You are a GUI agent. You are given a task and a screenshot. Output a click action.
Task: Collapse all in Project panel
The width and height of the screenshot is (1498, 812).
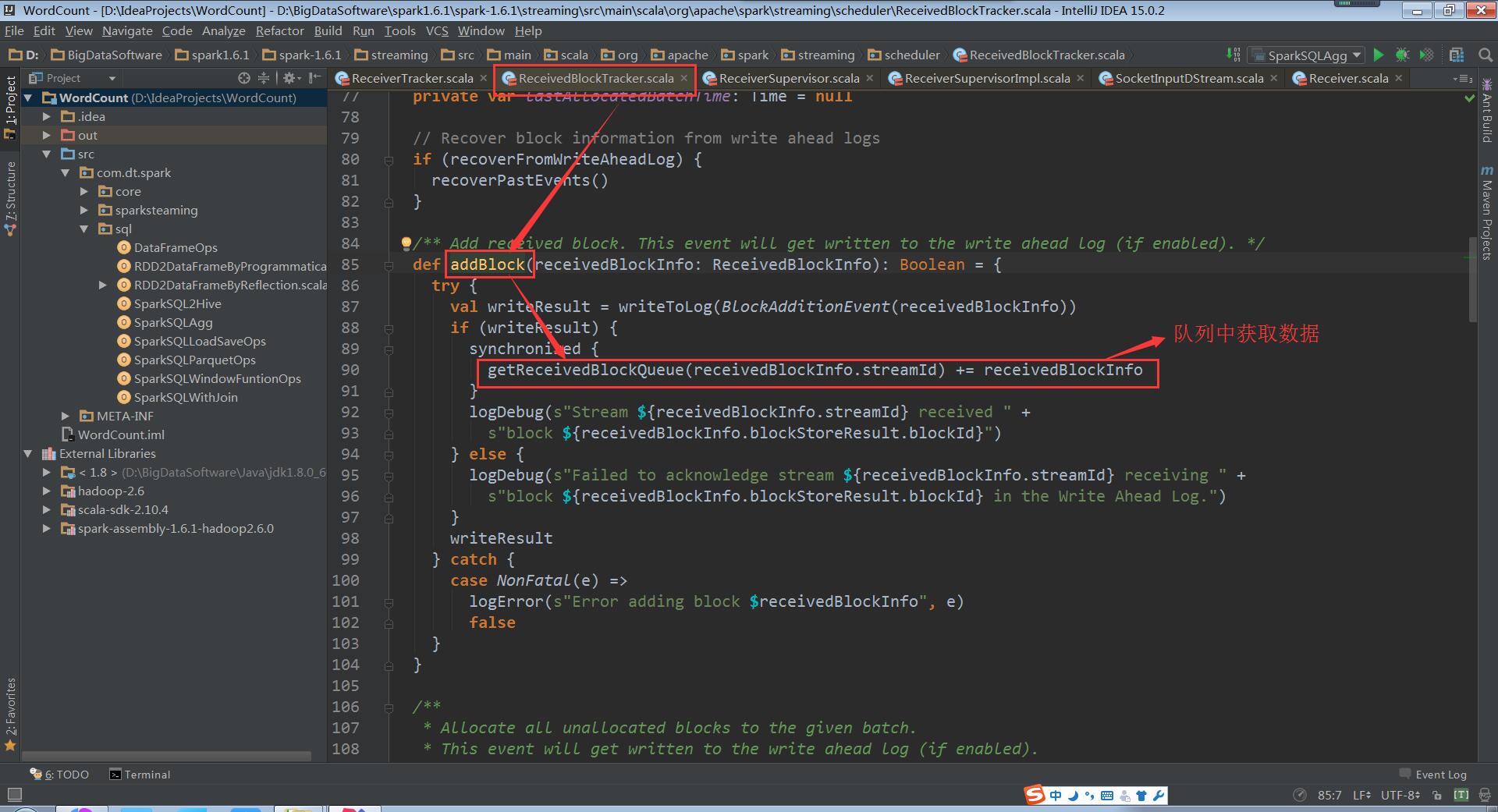click(264, 78)
